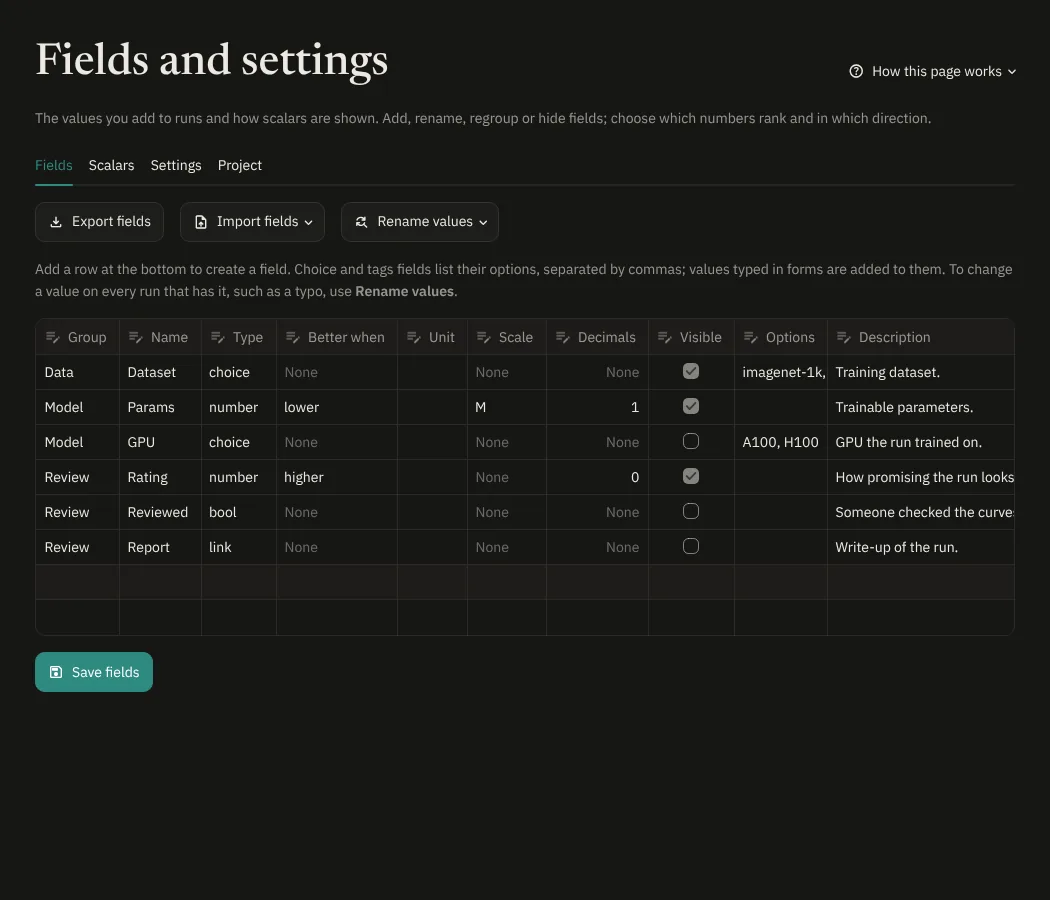Open the Type cell of the Reviewed row
The height and width of the screenshot is (900, 1050).
(x=239, y=512)
